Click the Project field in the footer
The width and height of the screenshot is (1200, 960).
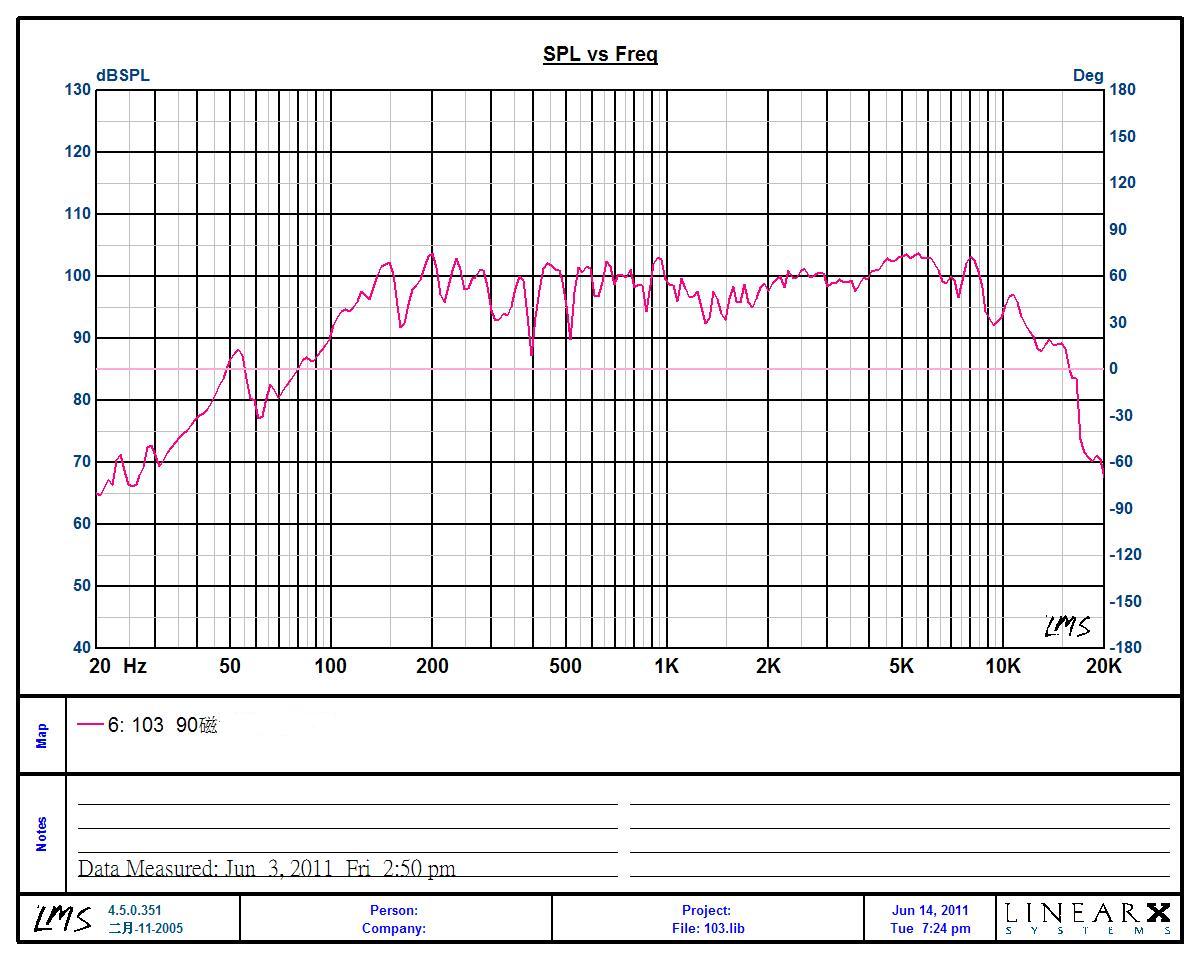[x=708, y=910]
